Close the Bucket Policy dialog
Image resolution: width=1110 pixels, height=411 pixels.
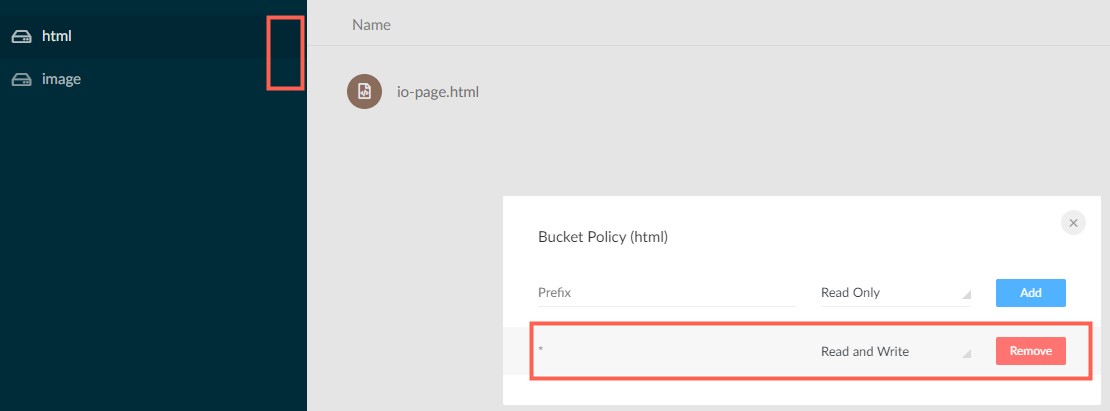tap(1073, 223)
